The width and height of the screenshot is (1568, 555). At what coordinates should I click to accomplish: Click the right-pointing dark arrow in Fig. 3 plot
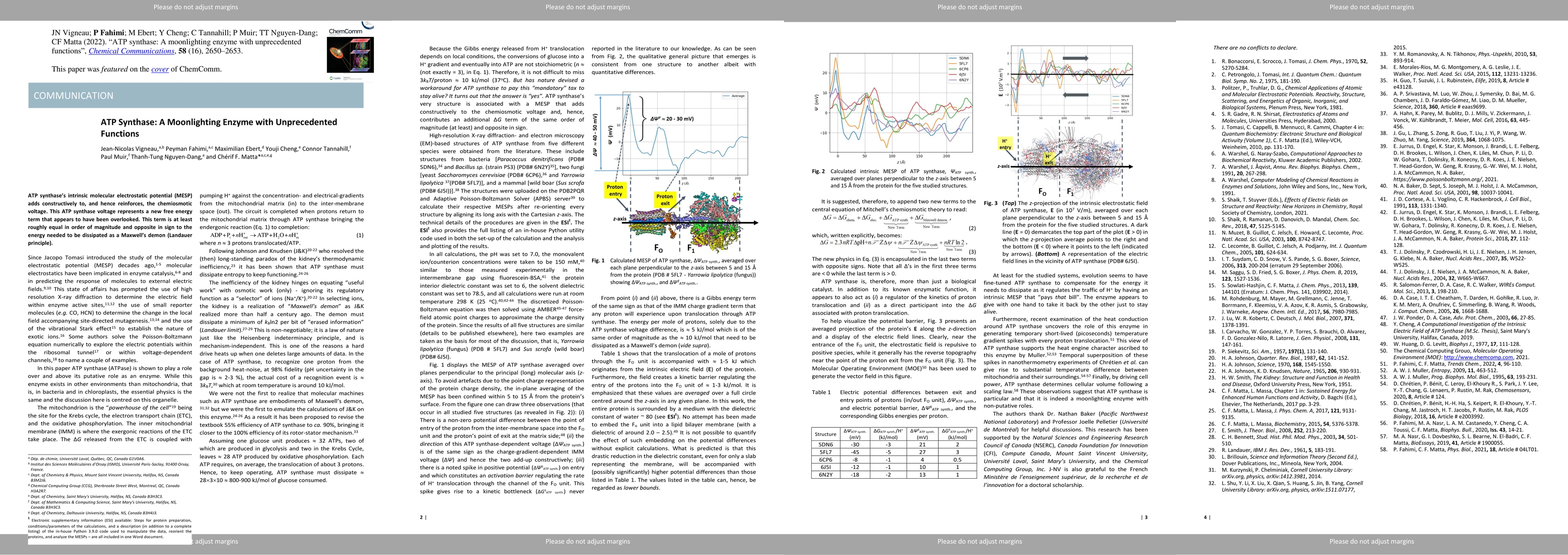(x=1076, y=58)
